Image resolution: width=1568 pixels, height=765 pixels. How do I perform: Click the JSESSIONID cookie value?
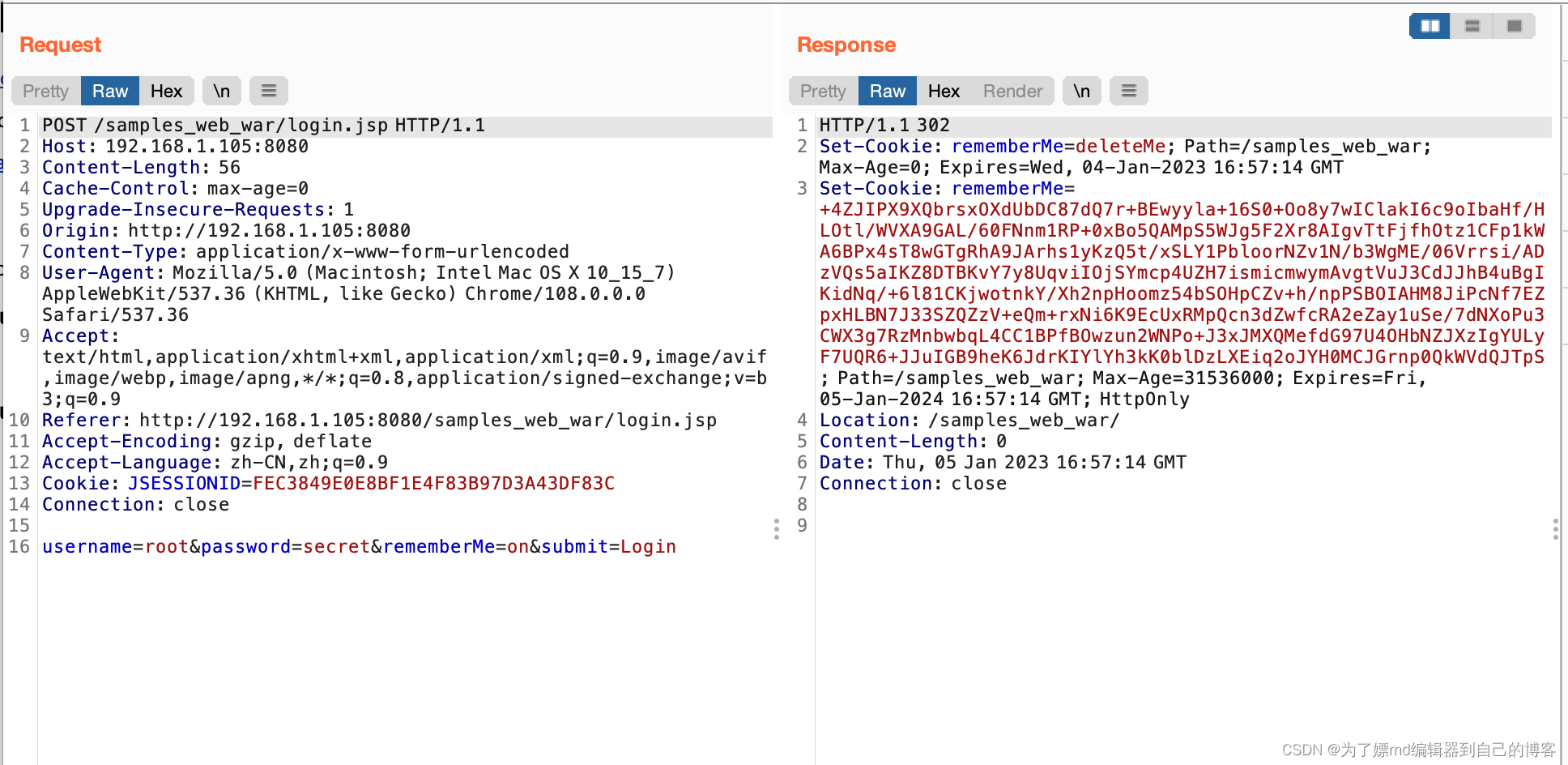[x=433, y=484]
